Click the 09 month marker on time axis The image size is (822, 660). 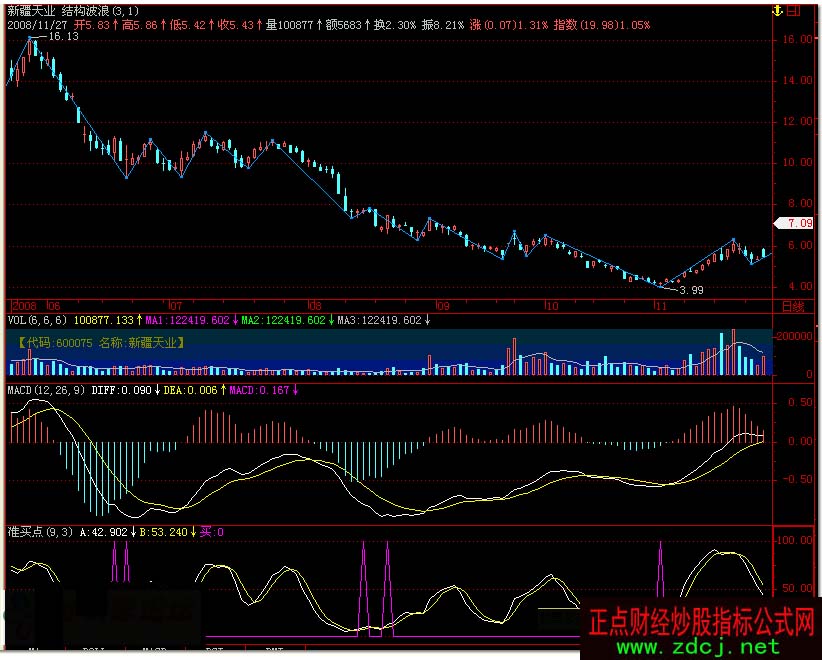pyautogui.click(x=441, y=305)
